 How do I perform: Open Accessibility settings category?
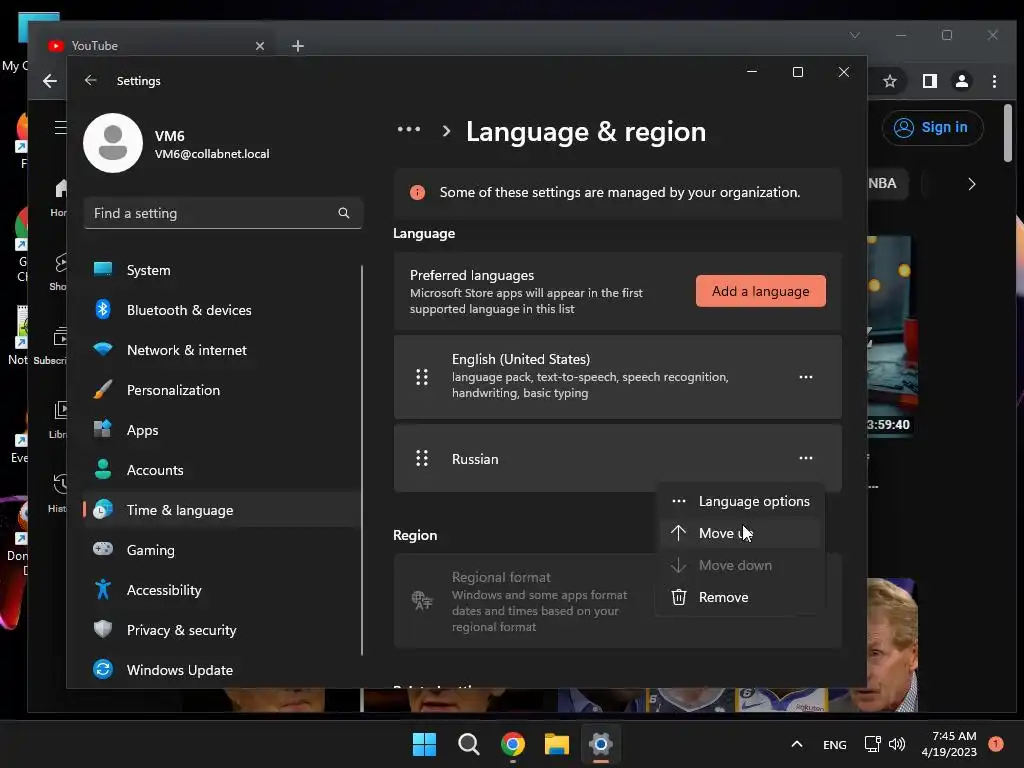221,590
